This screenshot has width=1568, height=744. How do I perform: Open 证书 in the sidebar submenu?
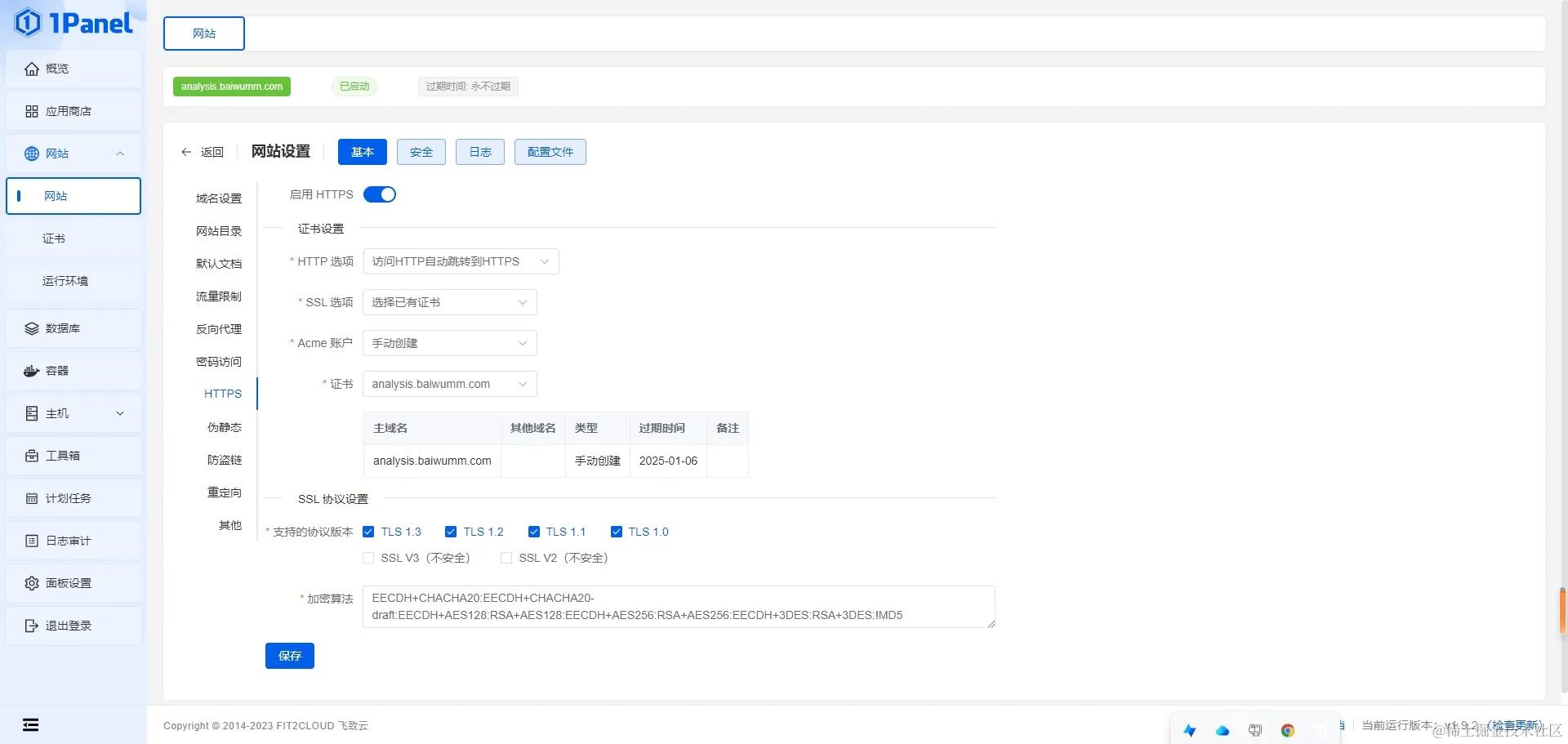pyautogui.click(x=73, y=238)
